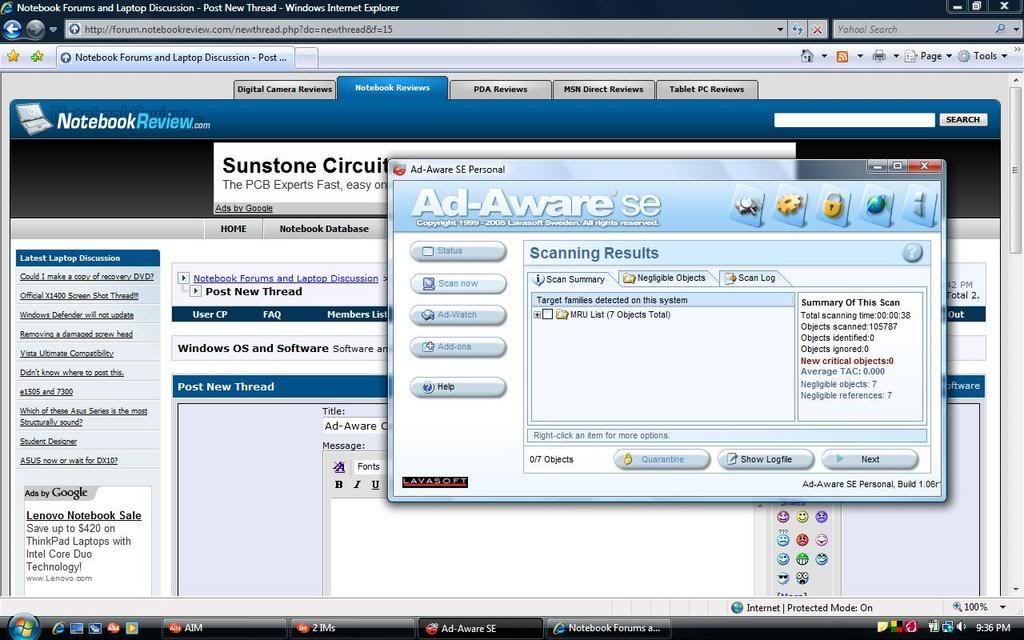Click the IE address bar URL
The width and height of the screenshot is (1024, 640).
(238, 29)
